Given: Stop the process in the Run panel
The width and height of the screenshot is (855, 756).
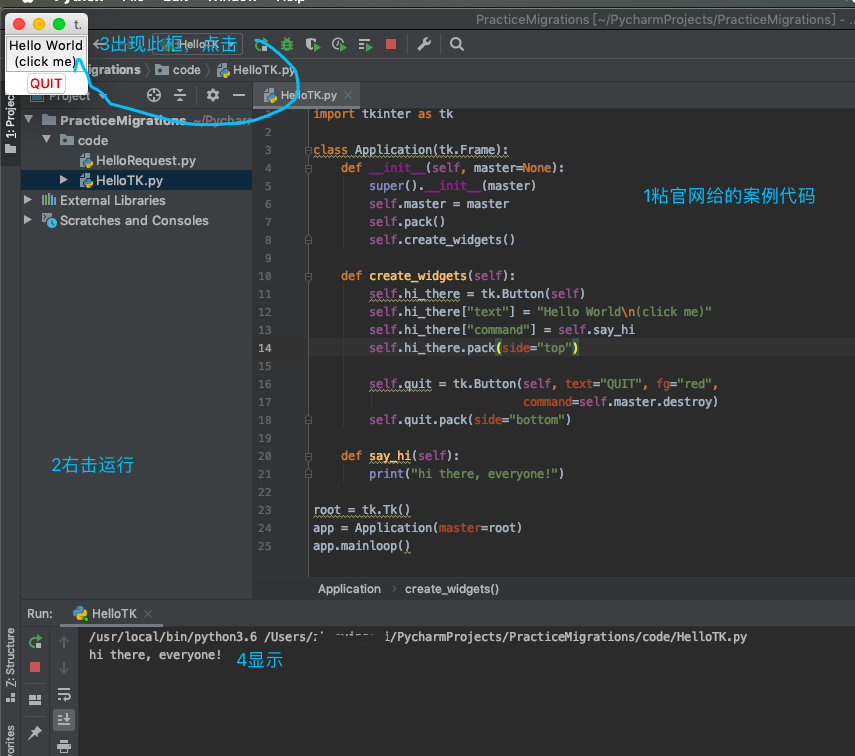Looking at the screenshot, I should [35, 667].
